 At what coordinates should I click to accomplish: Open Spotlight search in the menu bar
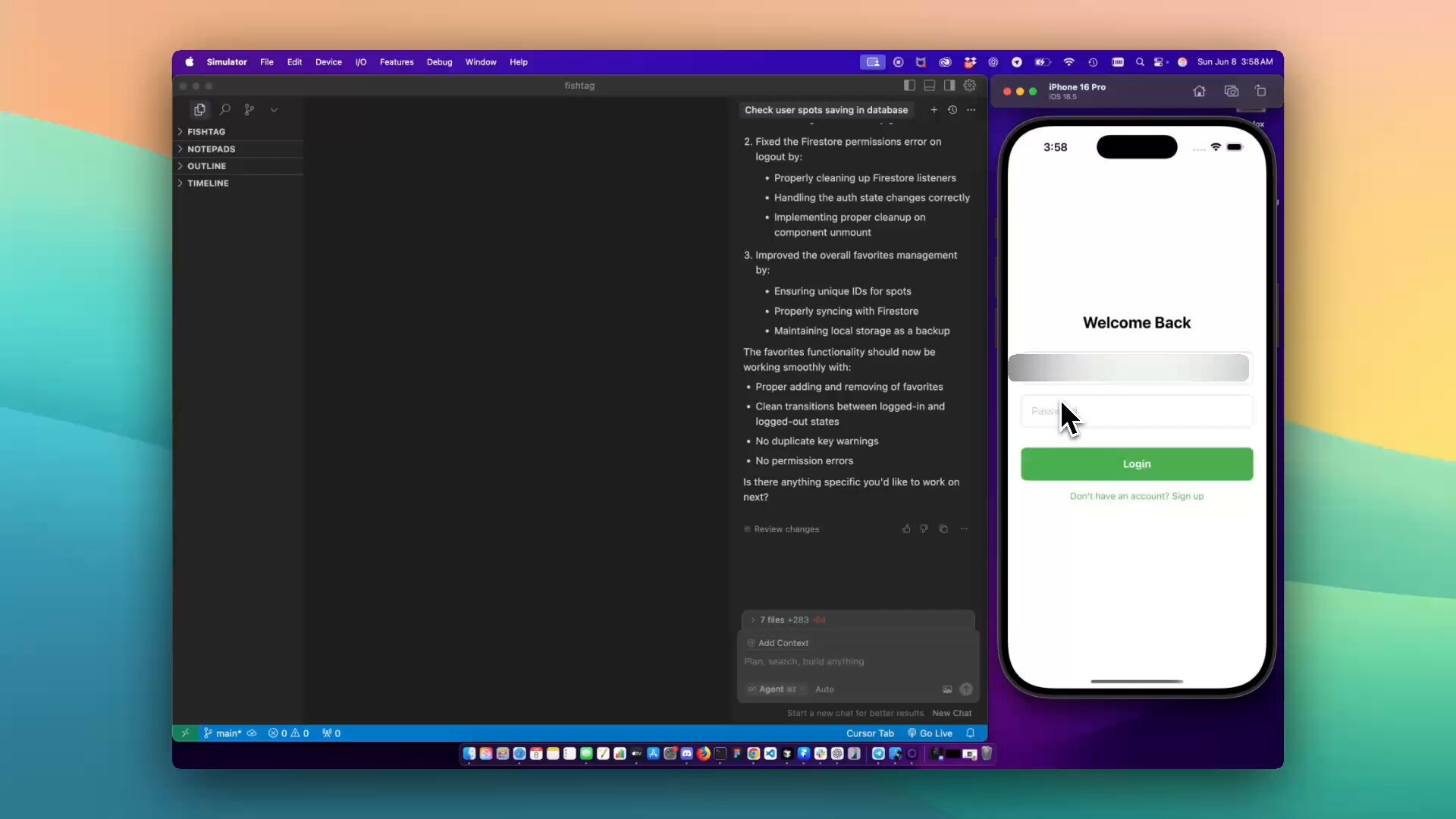pyautogui.click(x=1140, y=62)
